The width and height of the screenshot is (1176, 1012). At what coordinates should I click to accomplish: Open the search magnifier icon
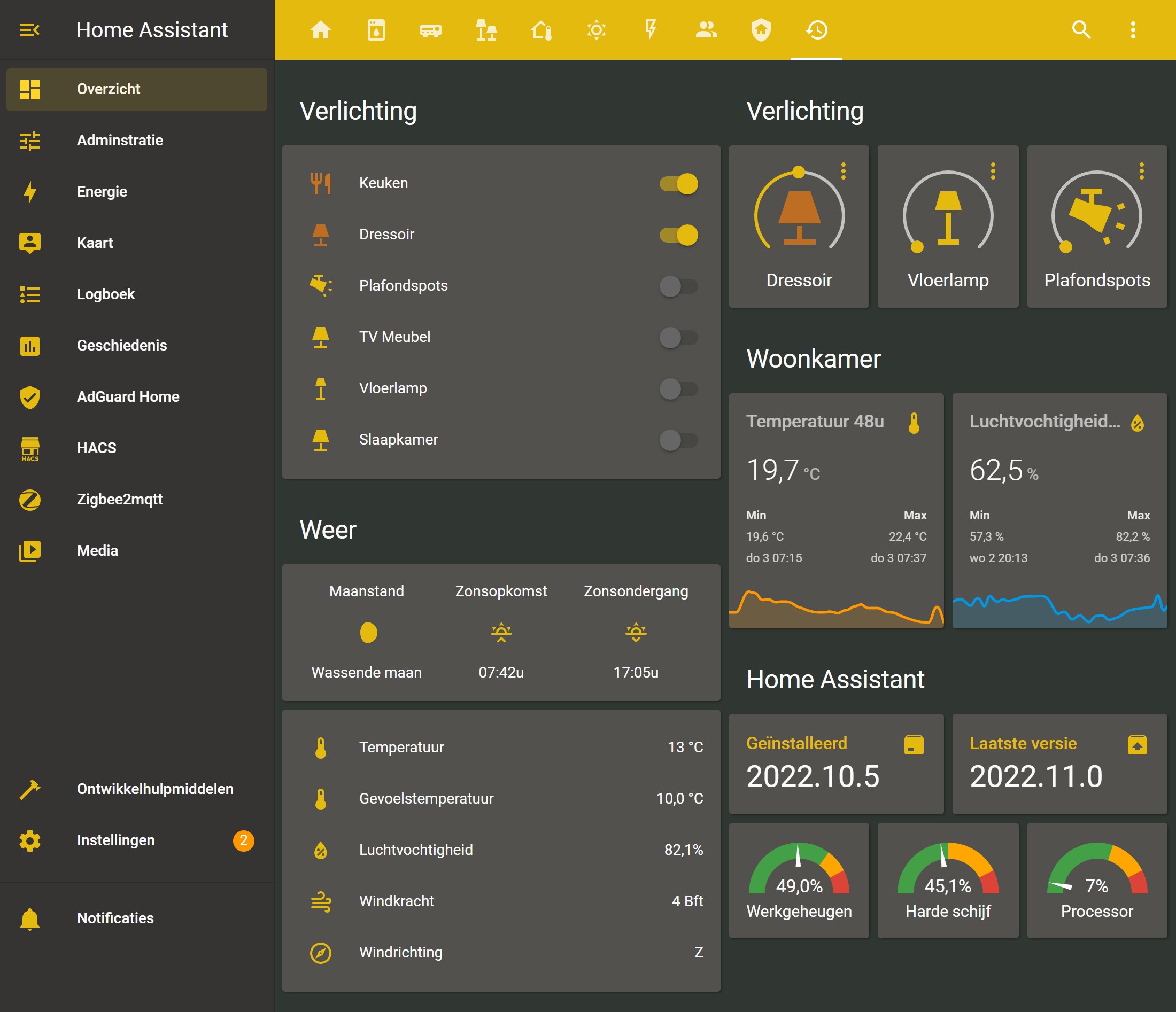1081,29
